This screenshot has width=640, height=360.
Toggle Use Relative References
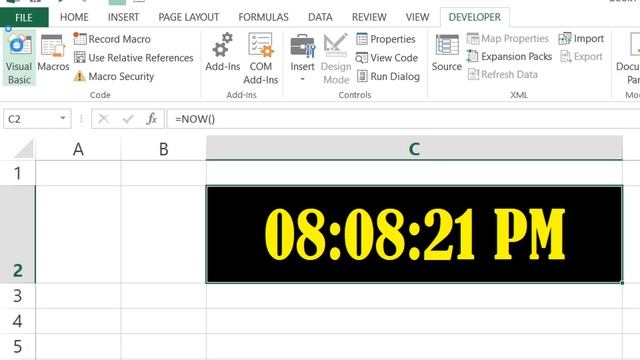[133, 58]
